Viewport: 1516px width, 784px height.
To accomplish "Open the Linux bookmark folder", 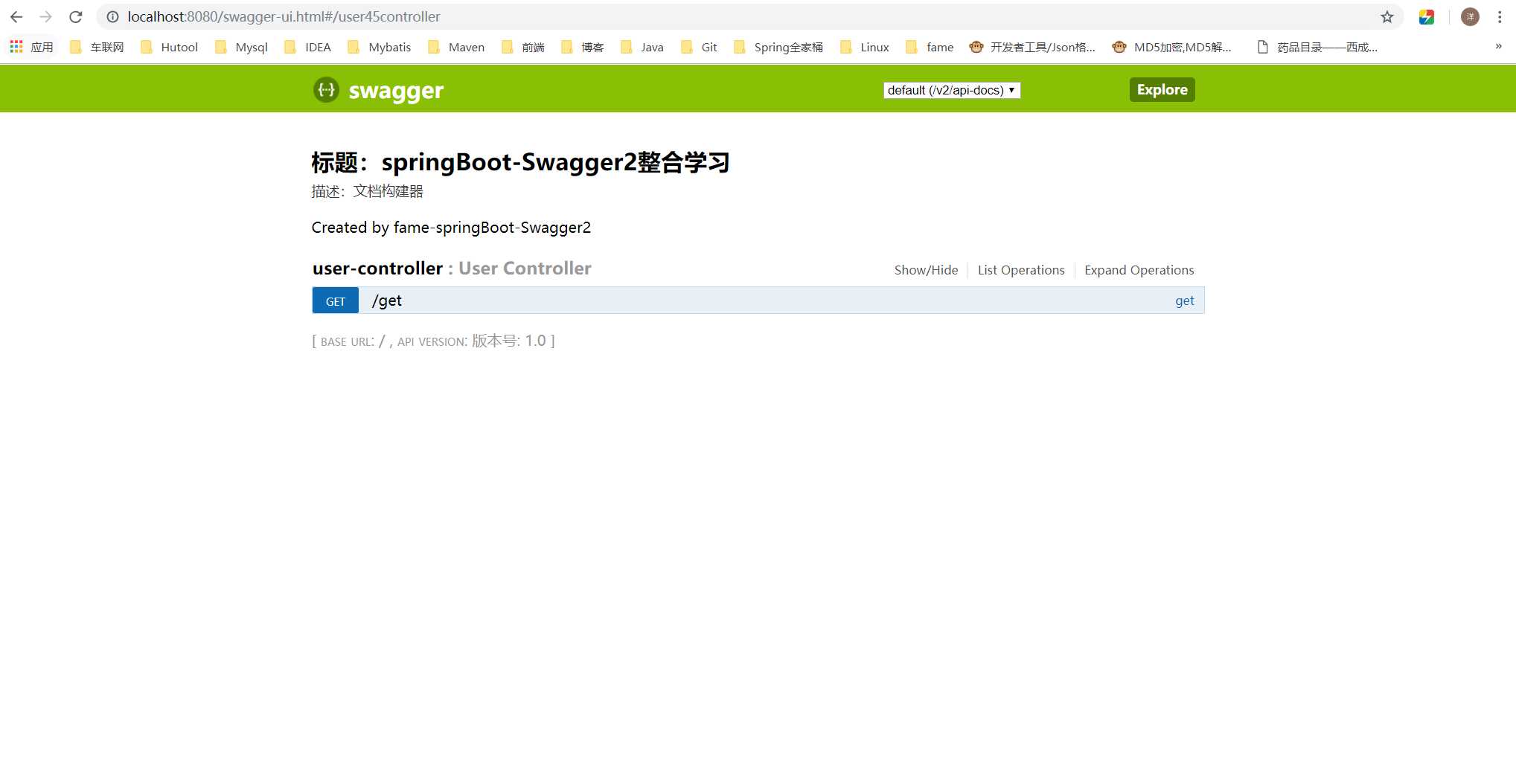I will coord(865,47).
